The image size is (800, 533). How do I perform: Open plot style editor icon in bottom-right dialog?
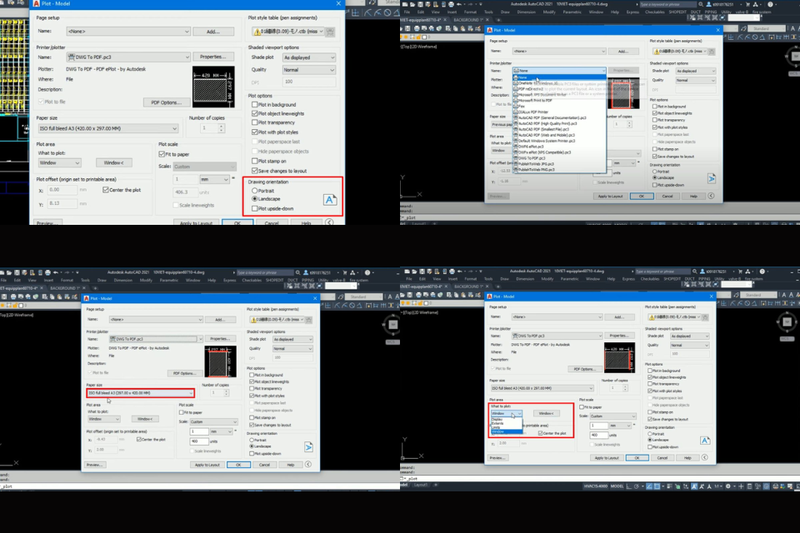coord(705,317)
